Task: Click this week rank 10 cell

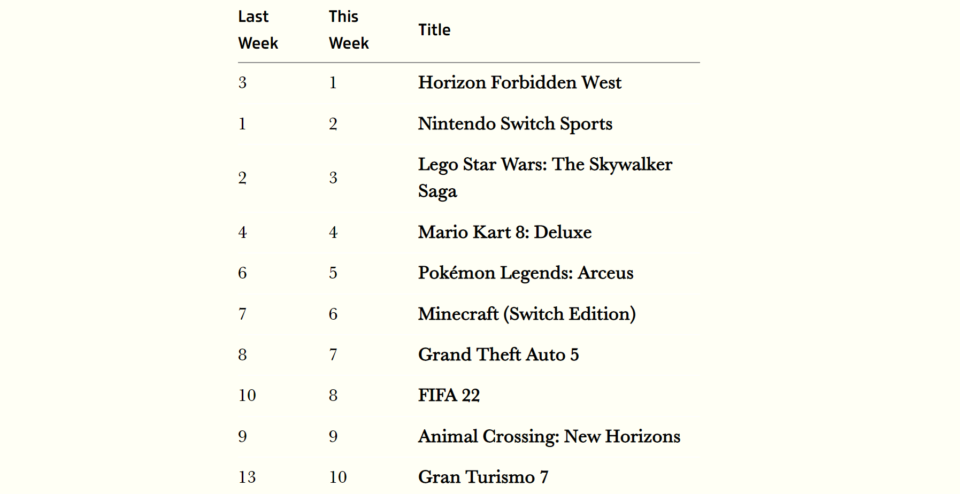Action: pos(338,477)
